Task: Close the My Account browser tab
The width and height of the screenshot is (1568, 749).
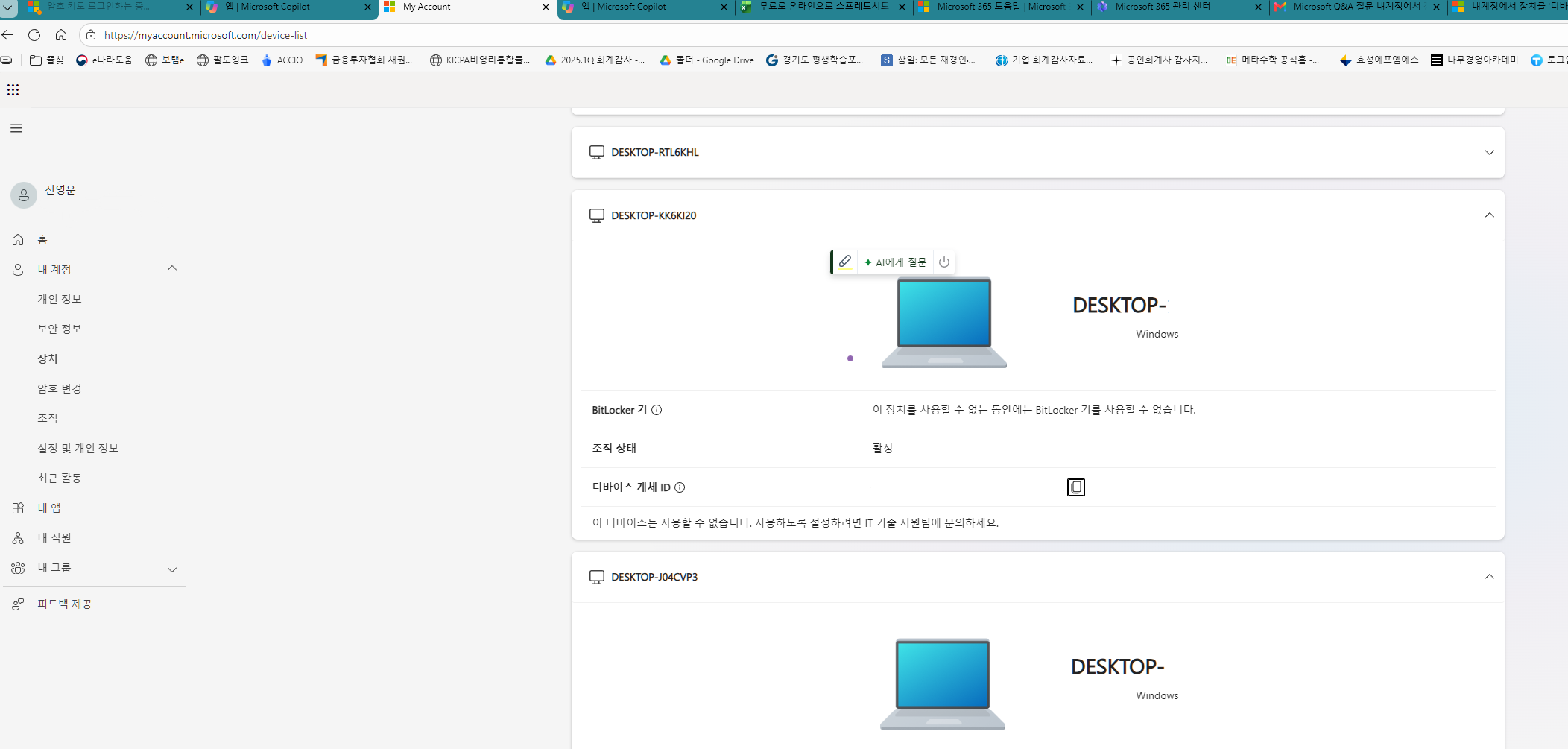Action: coord(546,7)
